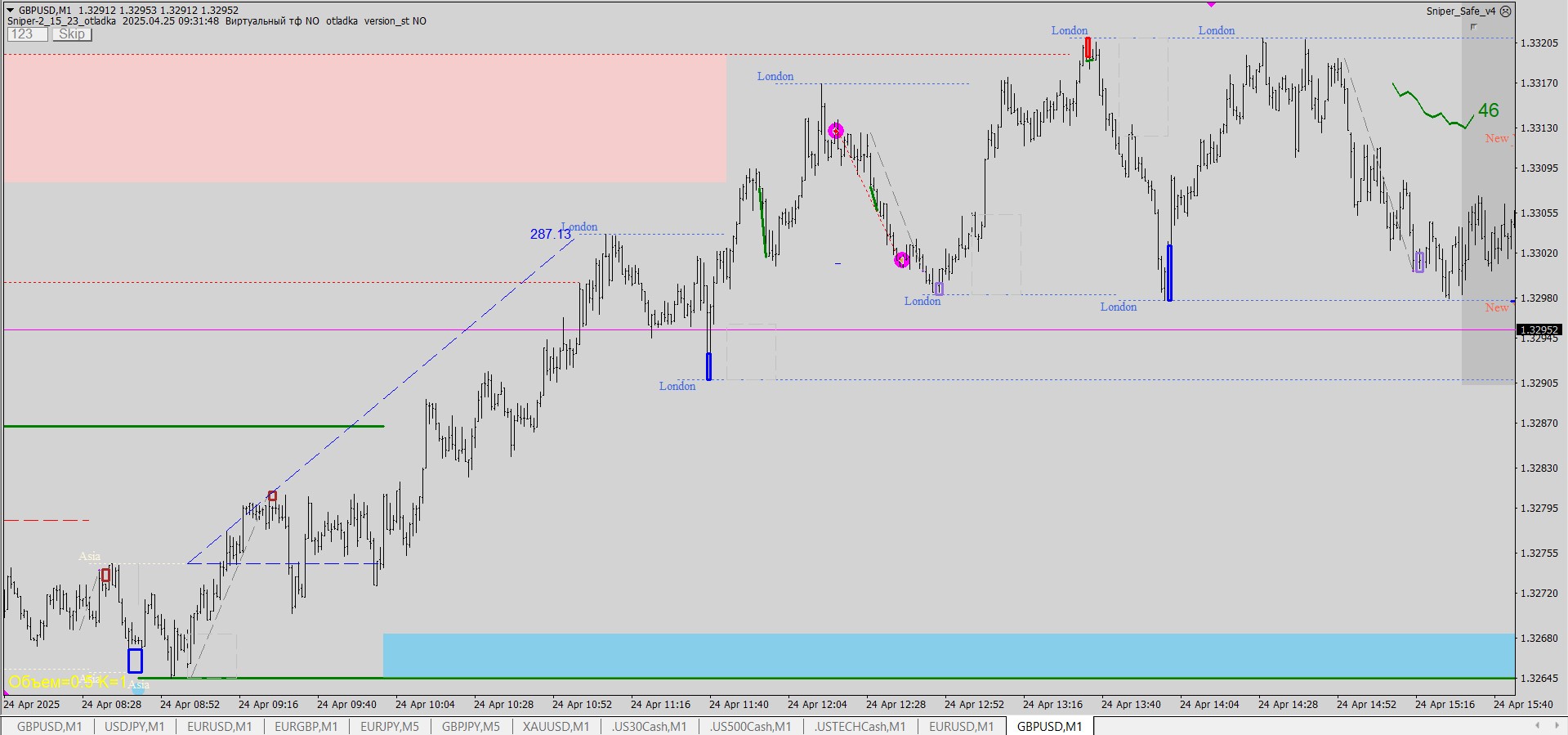
Task: Click the green forecast number 46
Action: 1488,110
